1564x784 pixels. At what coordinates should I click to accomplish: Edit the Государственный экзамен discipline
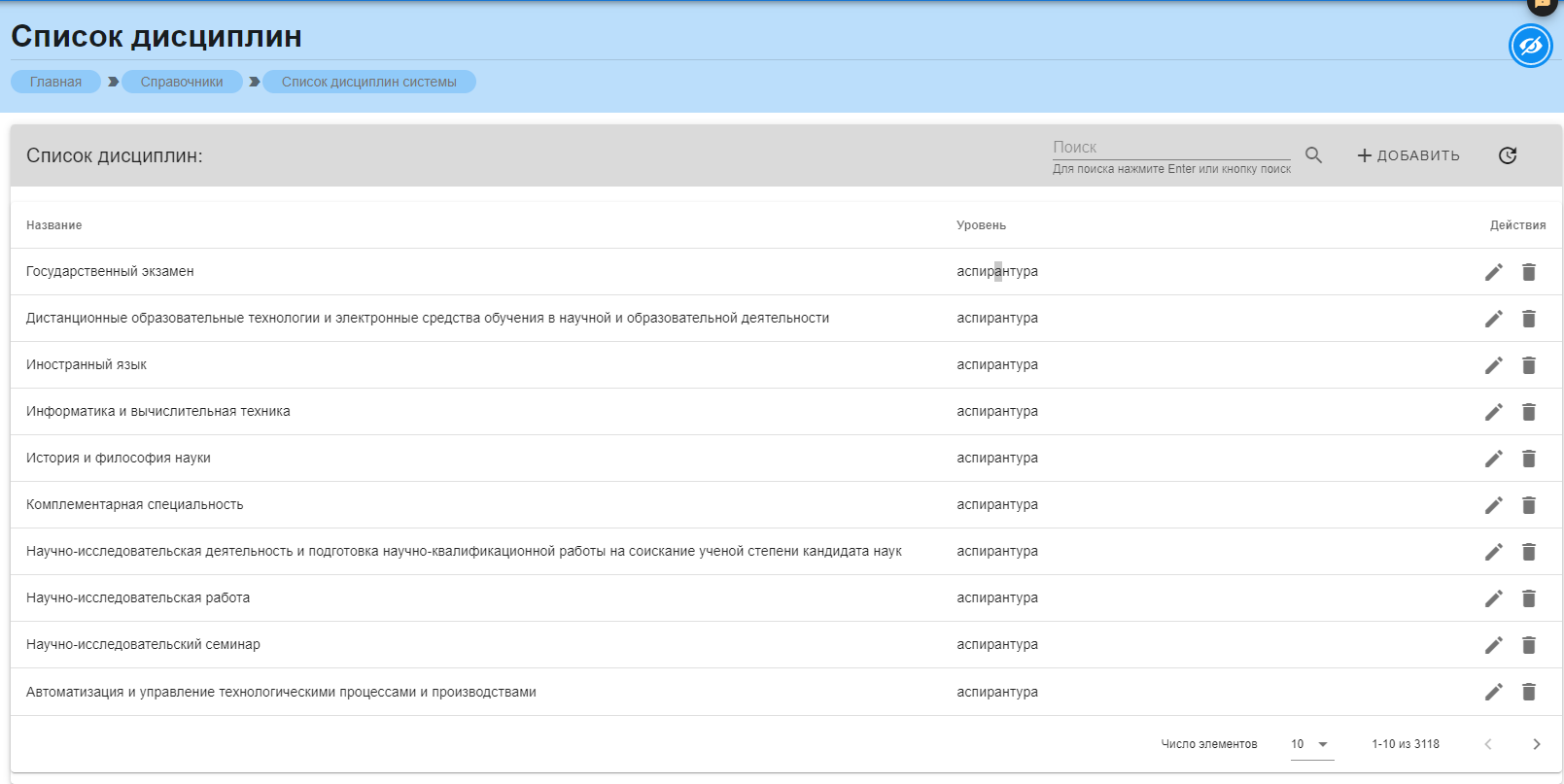(x=1494, y=272)
